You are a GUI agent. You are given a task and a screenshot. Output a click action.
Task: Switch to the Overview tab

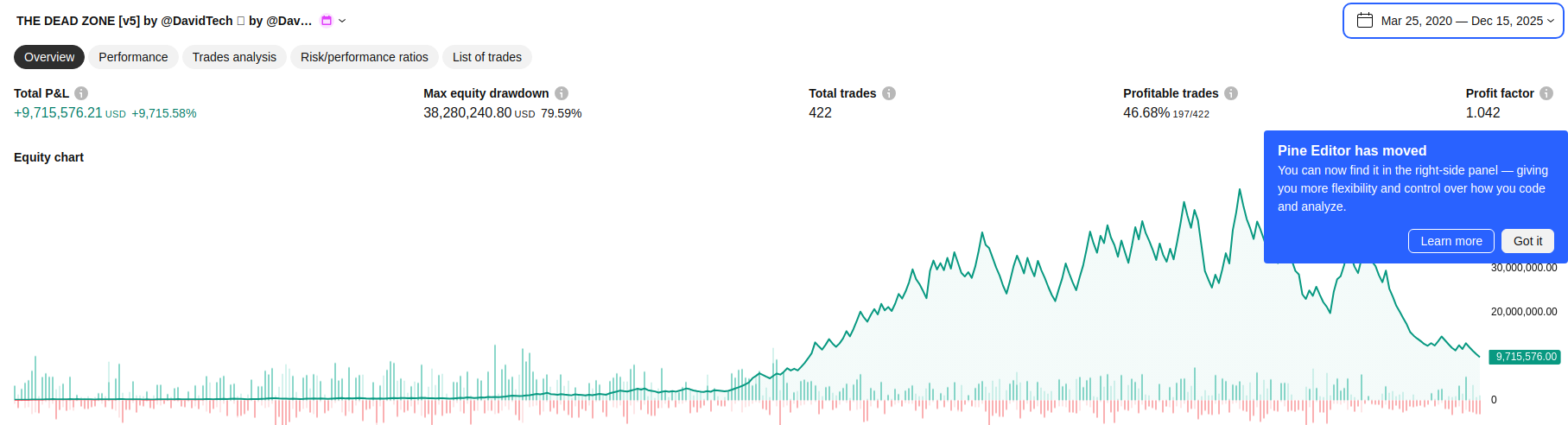49,57
